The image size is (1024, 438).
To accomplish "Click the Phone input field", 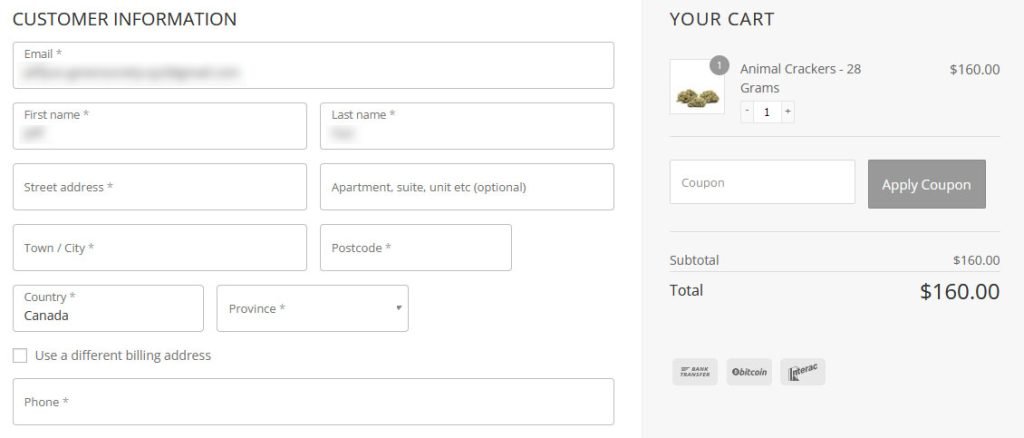I will [313, 402].
